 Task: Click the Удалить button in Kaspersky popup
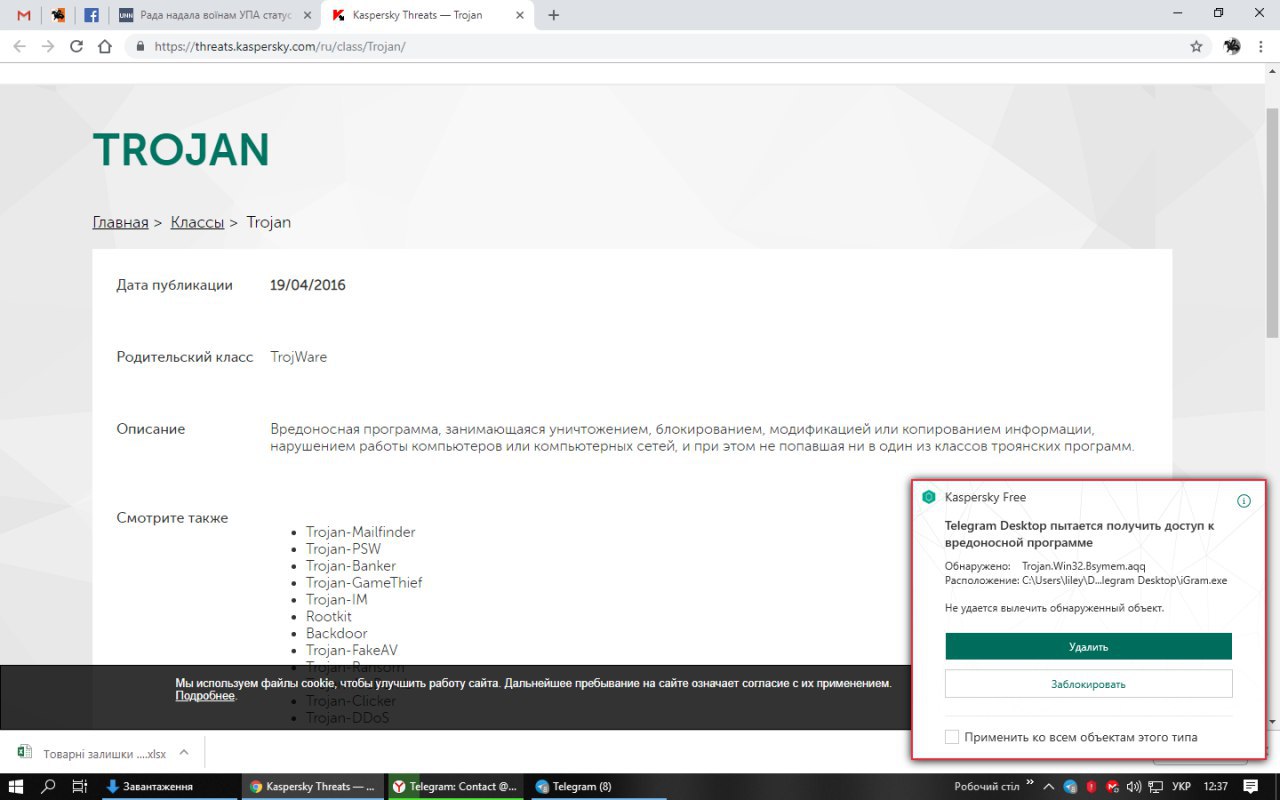(x=1088, y=647)
